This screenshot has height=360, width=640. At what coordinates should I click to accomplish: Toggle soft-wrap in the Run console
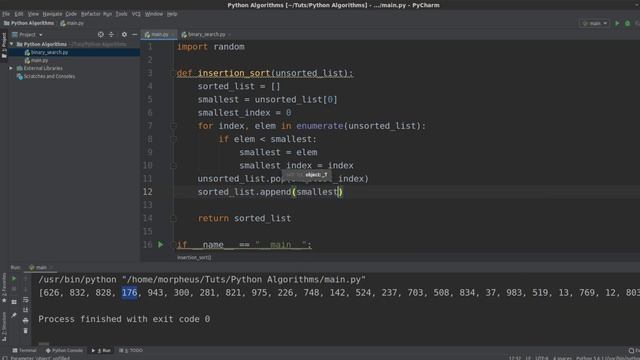(x=25, y=300)
